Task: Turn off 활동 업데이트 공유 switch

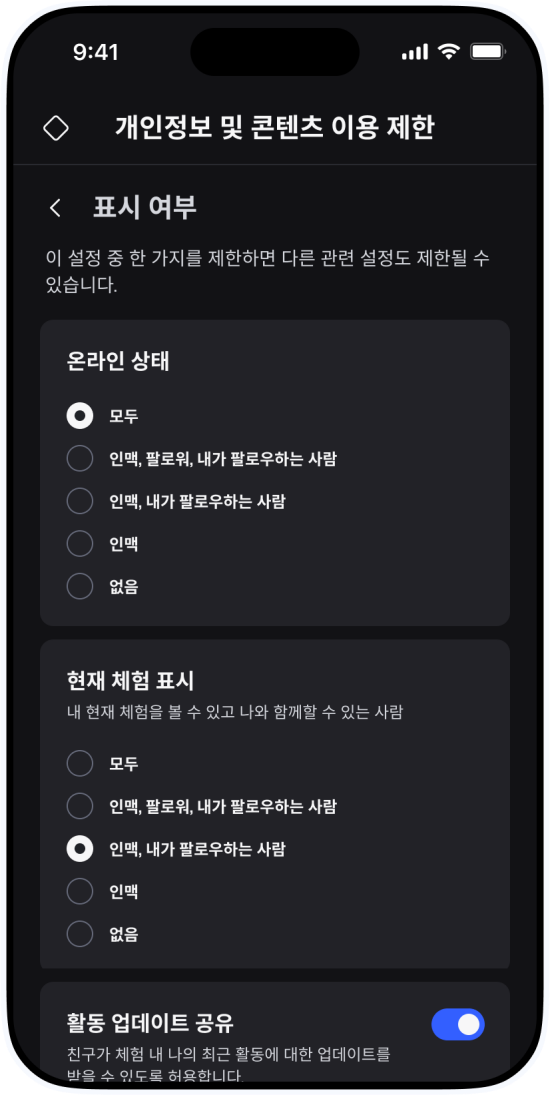Action: (458, 1024)
